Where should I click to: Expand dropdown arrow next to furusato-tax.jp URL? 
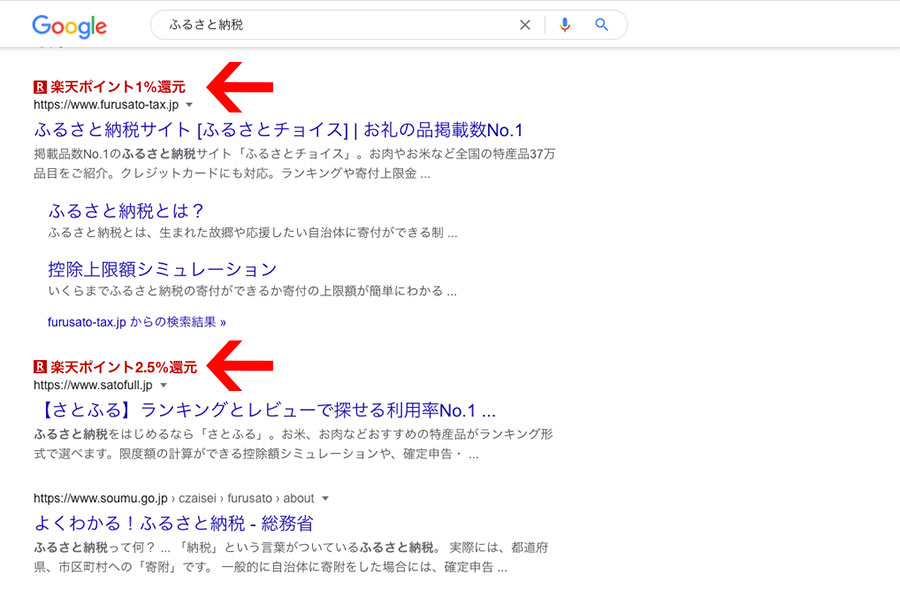tap(189, 105)
